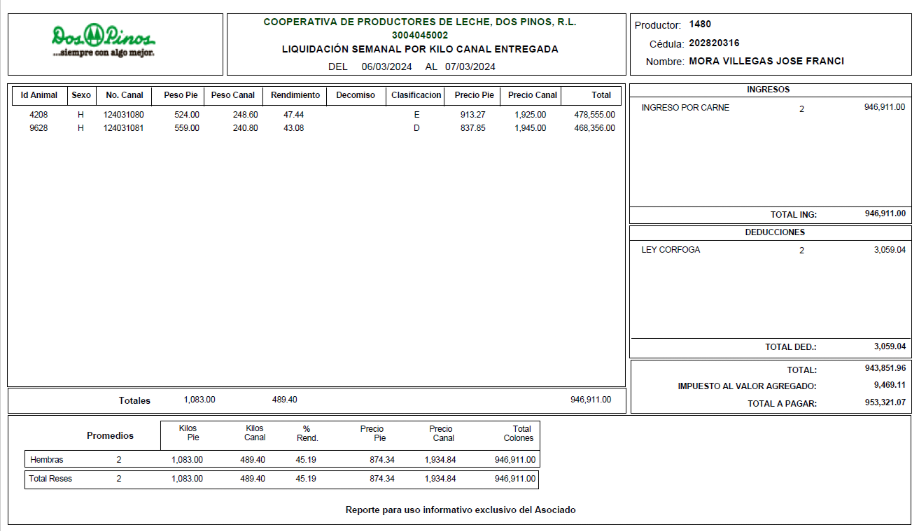Click the DEDUCCIONES section header
Viewport: 918px width, 531px height.
pyautogui.click(x=768, y=232)
